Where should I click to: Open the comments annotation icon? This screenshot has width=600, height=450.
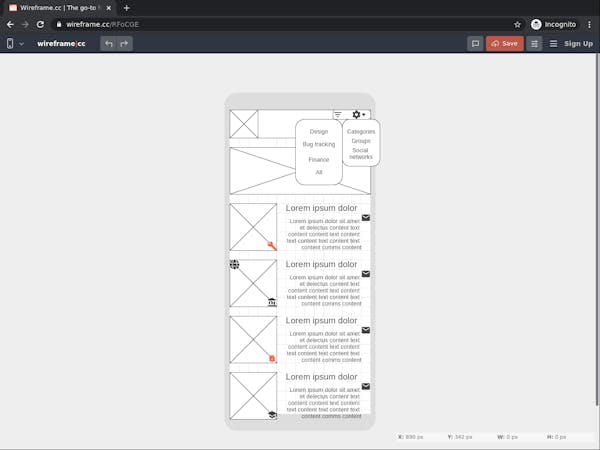(475, 44)
